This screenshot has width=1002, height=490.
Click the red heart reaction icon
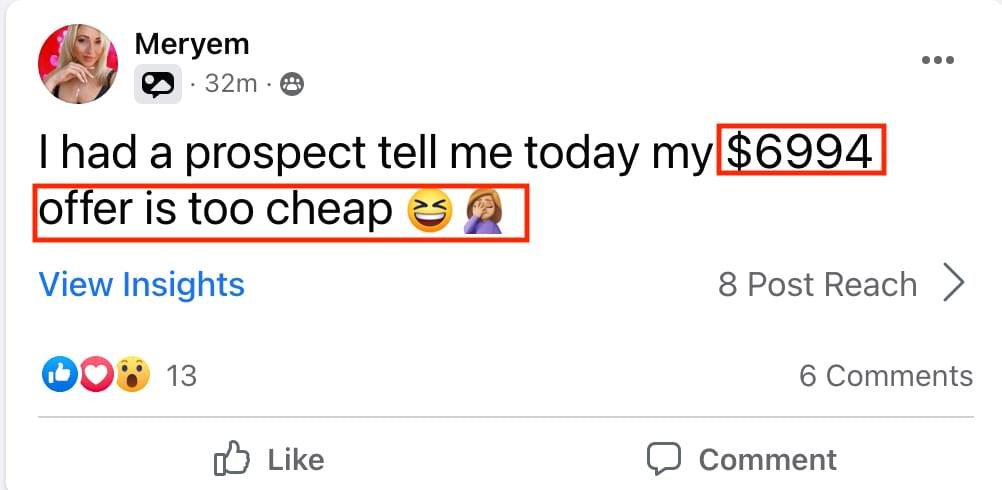click(x=95, y=375)
